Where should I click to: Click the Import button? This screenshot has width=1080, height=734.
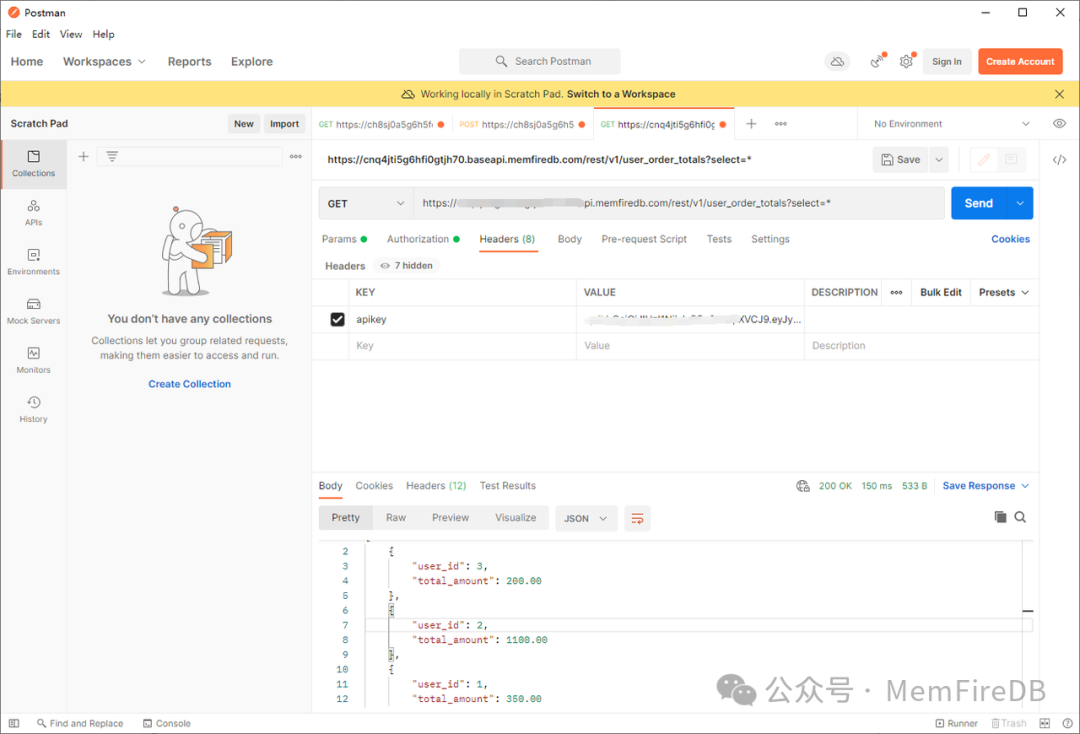pyautogui.click(x=284, y=124)
